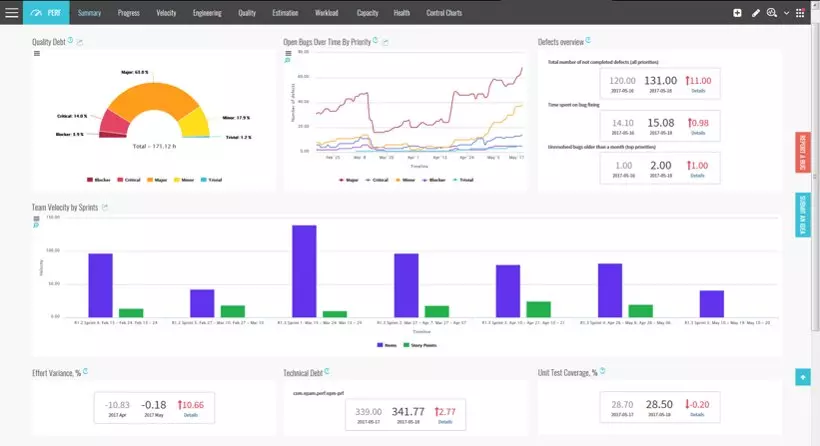The height and width of the screenshot is (446, 820).
Task: Click Open Bugs Over Time info icon
Action: point(375,40)
